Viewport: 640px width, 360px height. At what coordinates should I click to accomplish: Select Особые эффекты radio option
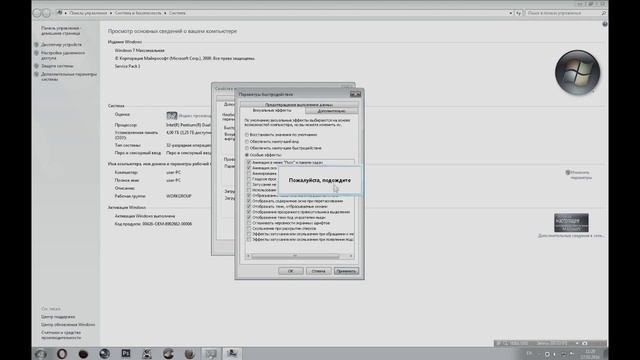pos(247,155)
